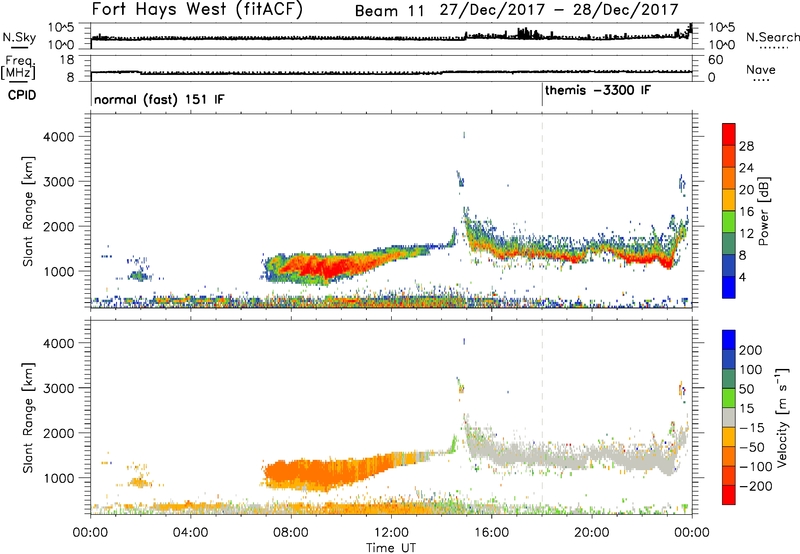Click the dashed CPID change marker in the power panel
Image resolution: width=800 pixels, height=554 pixels.
542,211
